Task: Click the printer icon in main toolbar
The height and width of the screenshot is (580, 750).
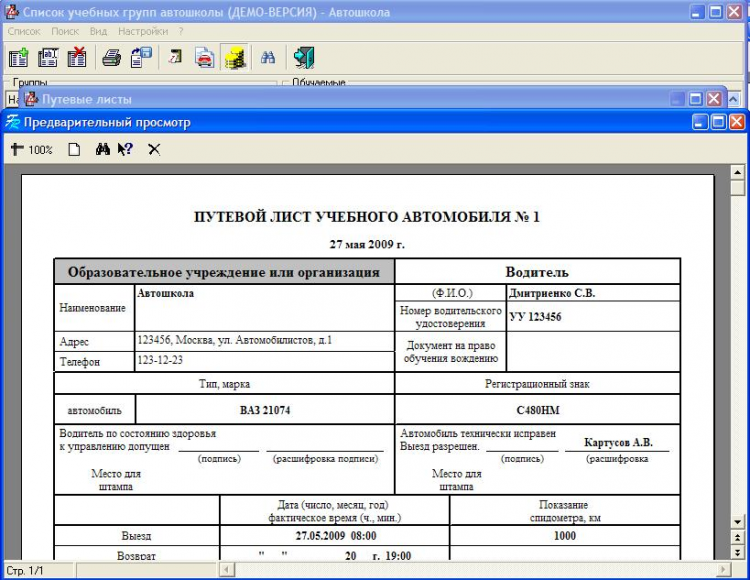Action: (x=112, y=58)
